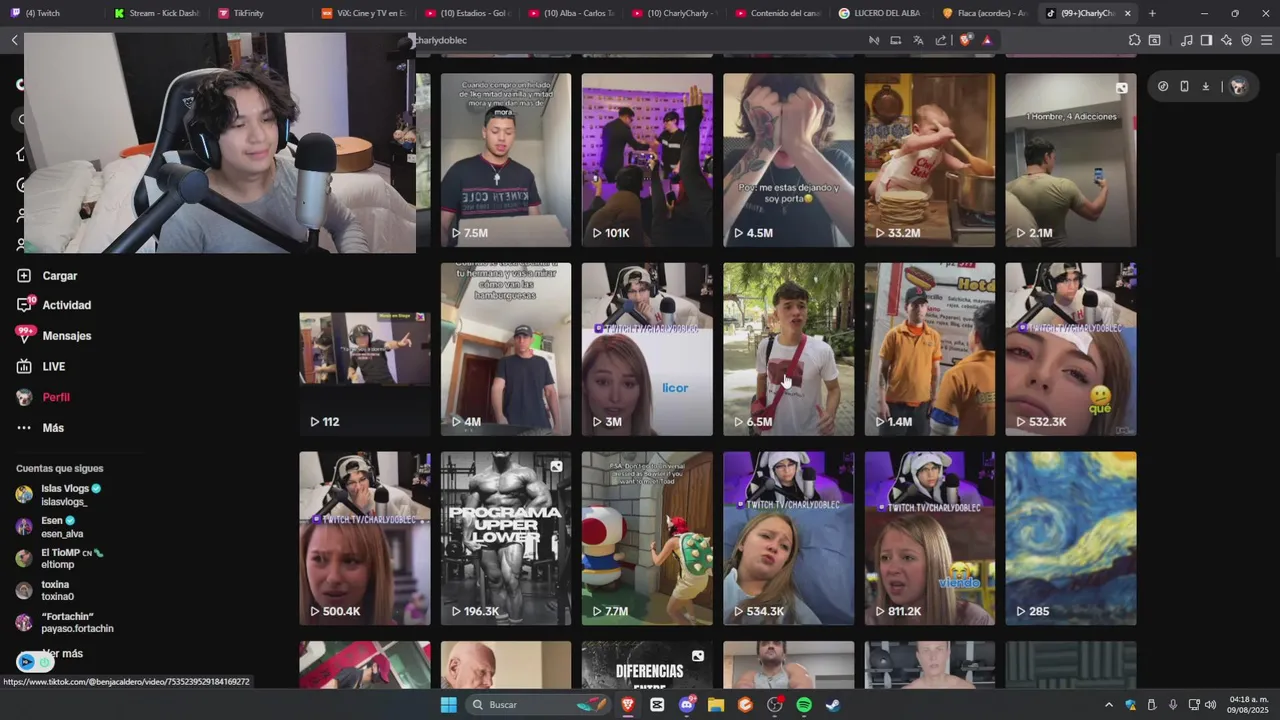
Task: Show hidden system tray icons chevron
Action: (1108, 705)
